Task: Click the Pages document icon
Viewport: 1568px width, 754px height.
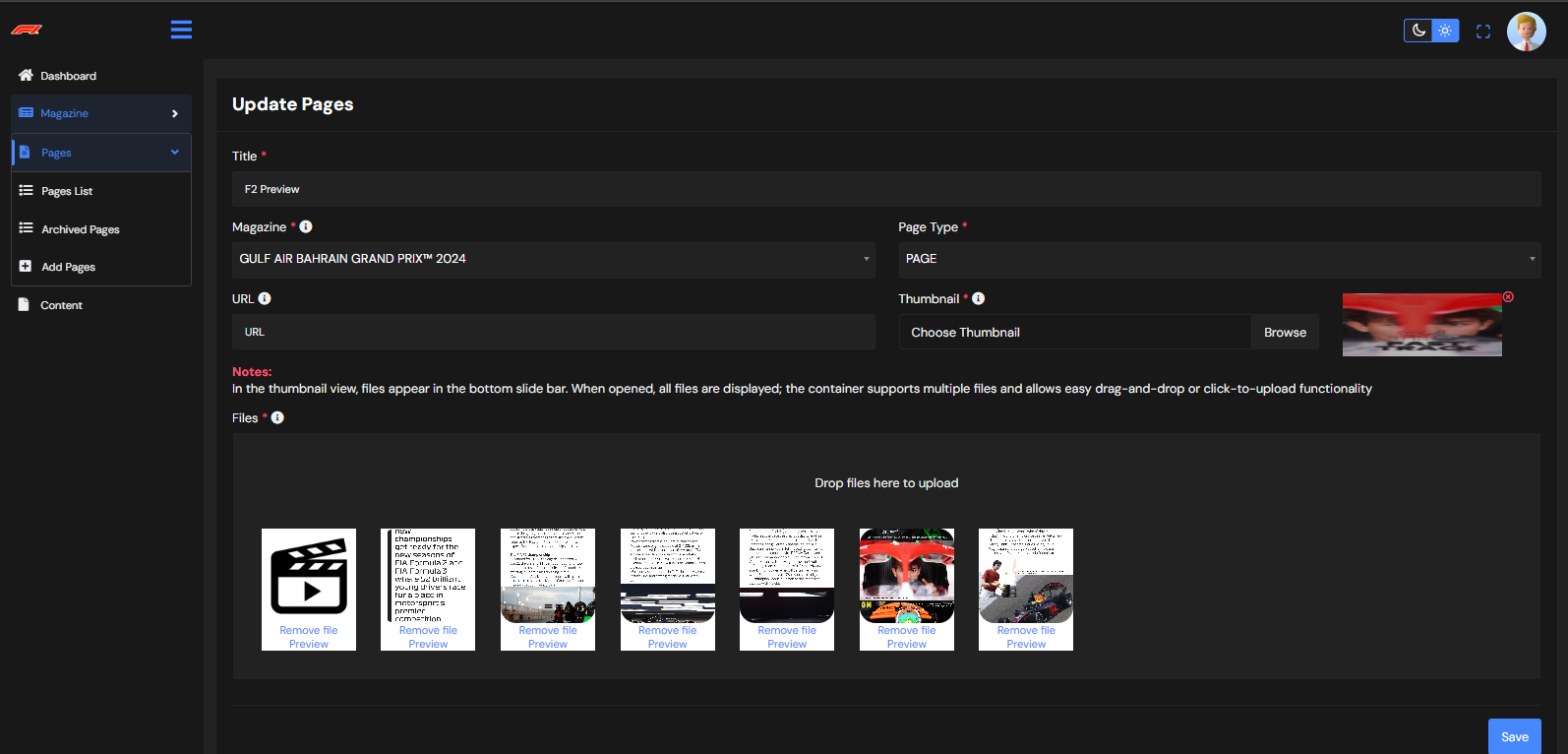Action: [26, 152]
